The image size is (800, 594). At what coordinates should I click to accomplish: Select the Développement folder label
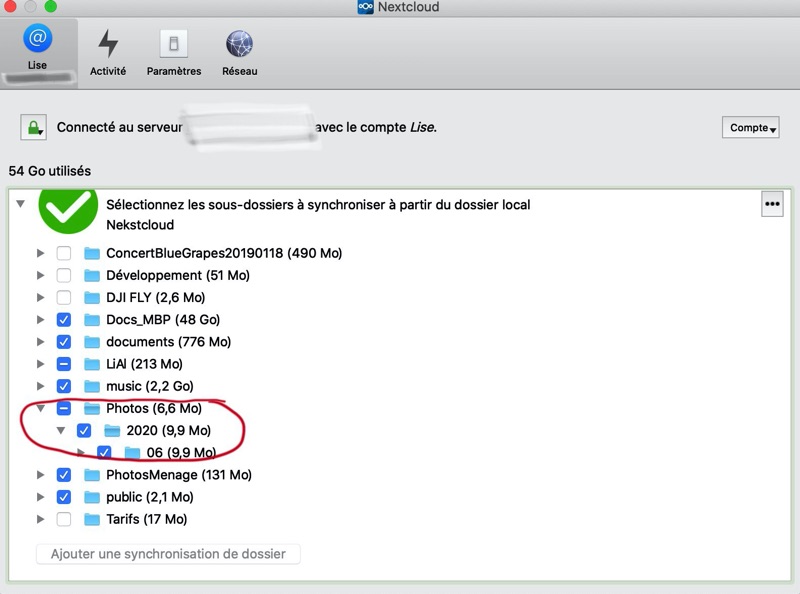pos(177,275)
